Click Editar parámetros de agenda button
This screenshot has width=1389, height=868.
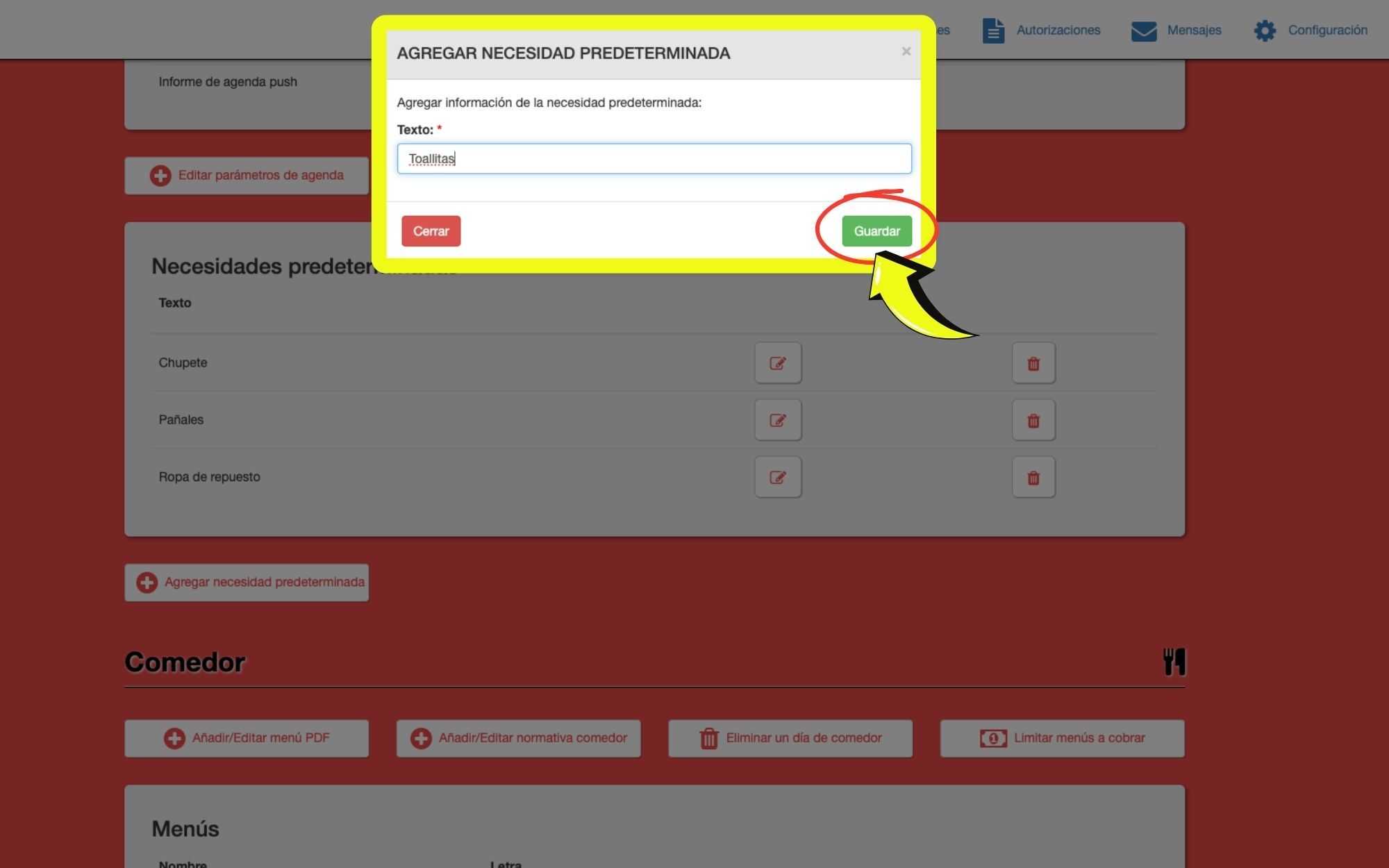pos(247,176)
